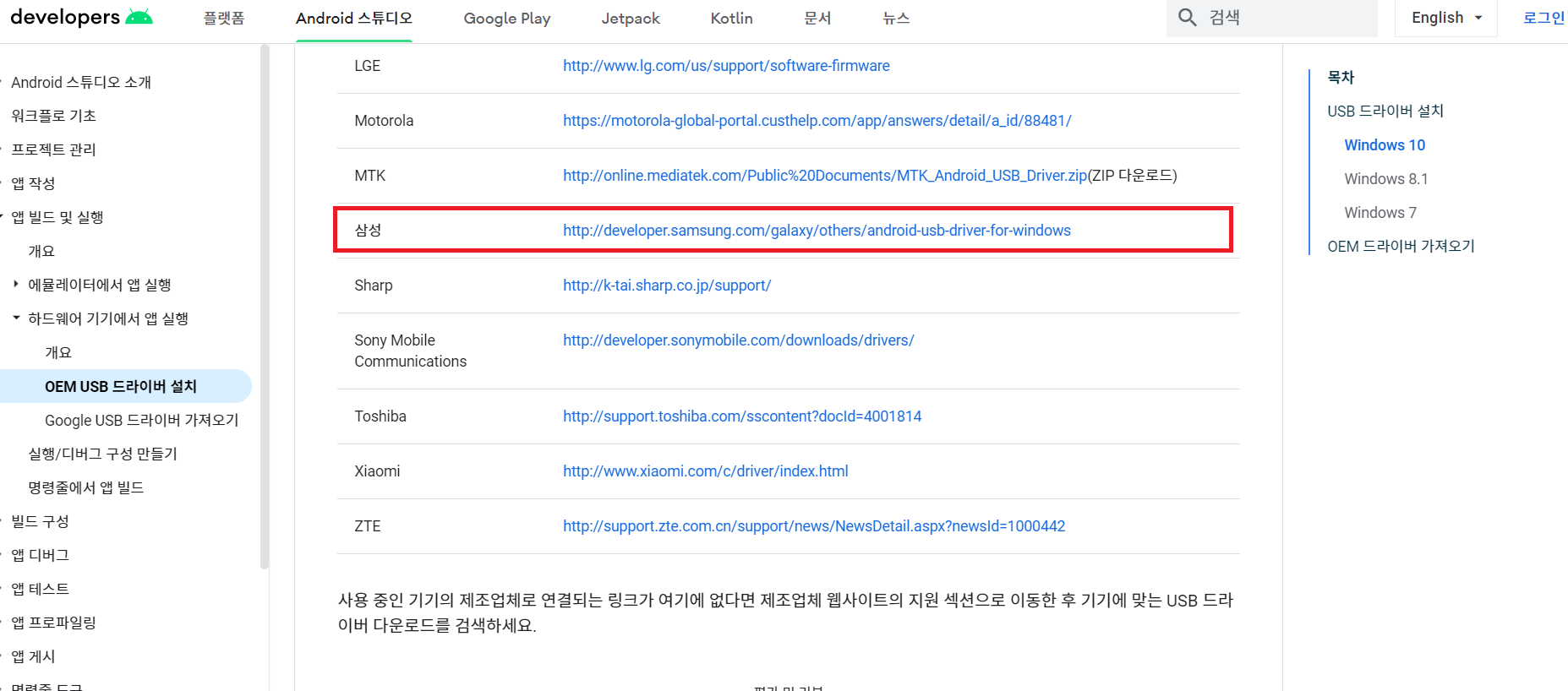Open the ZTE NewsDetail support link
The width and height of the screenshot is (1568, 691).
coord(814,526)
